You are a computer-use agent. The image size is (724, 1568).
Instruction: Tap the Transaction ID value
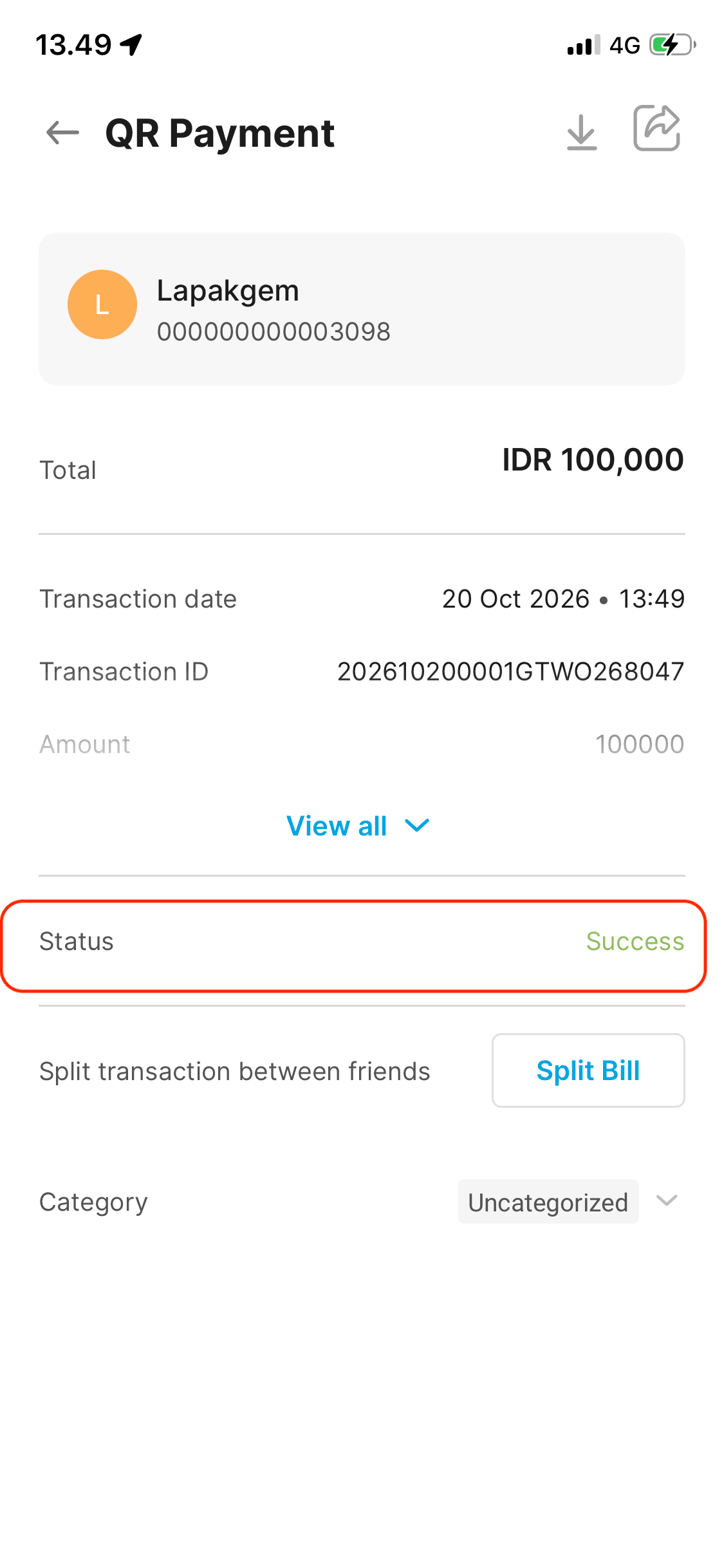coord(510,671)
